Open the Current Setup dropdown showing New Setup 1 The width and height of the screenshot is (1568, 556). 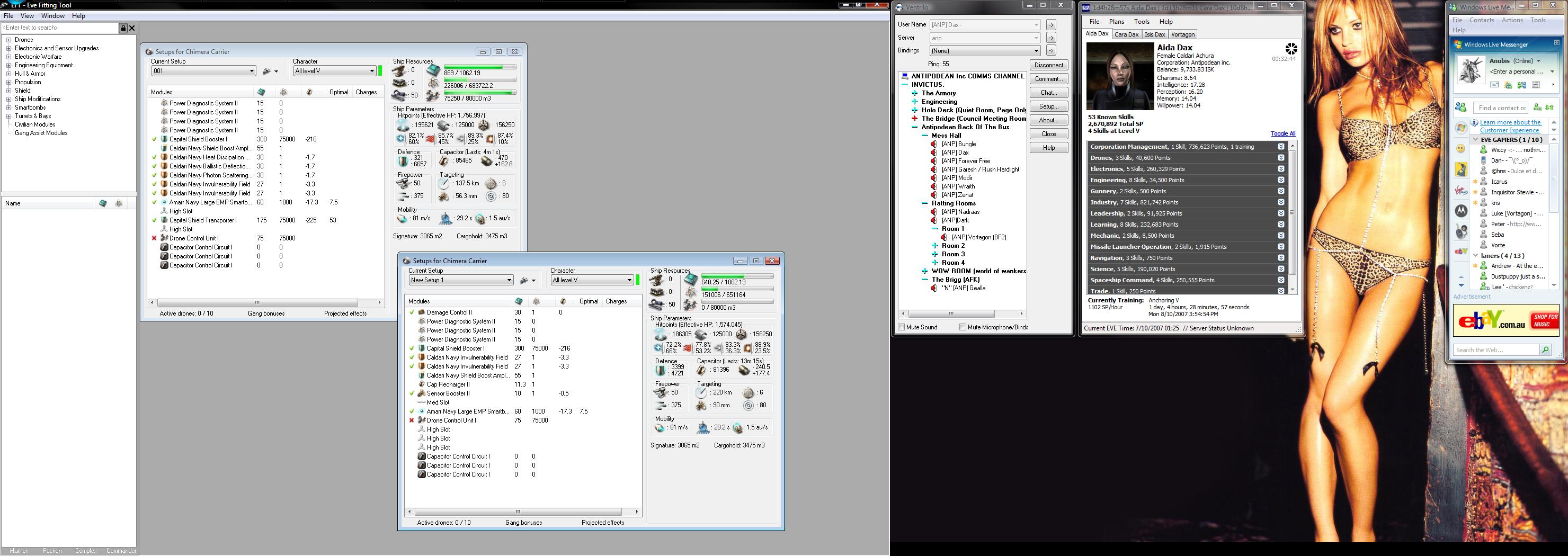pyautogui.click(x=461, y=280)
